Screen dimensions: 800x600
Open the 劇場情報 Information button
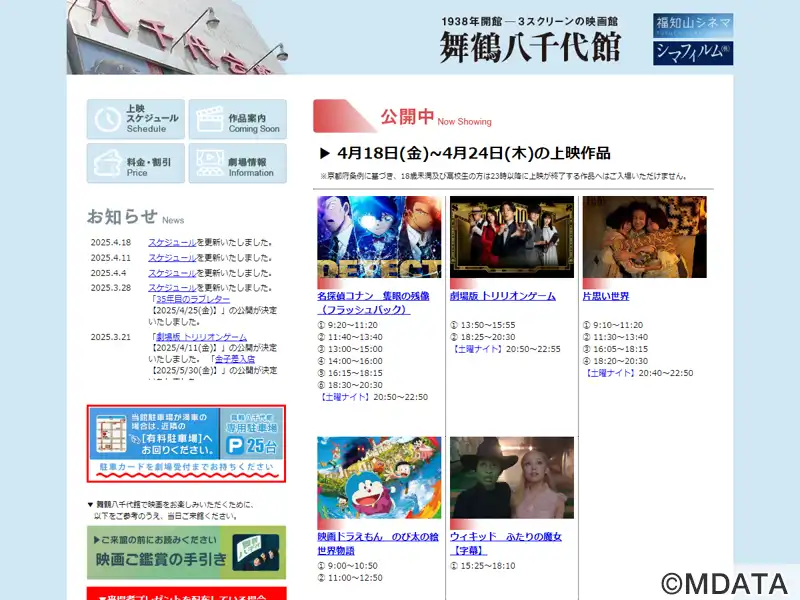coord(238,163)
